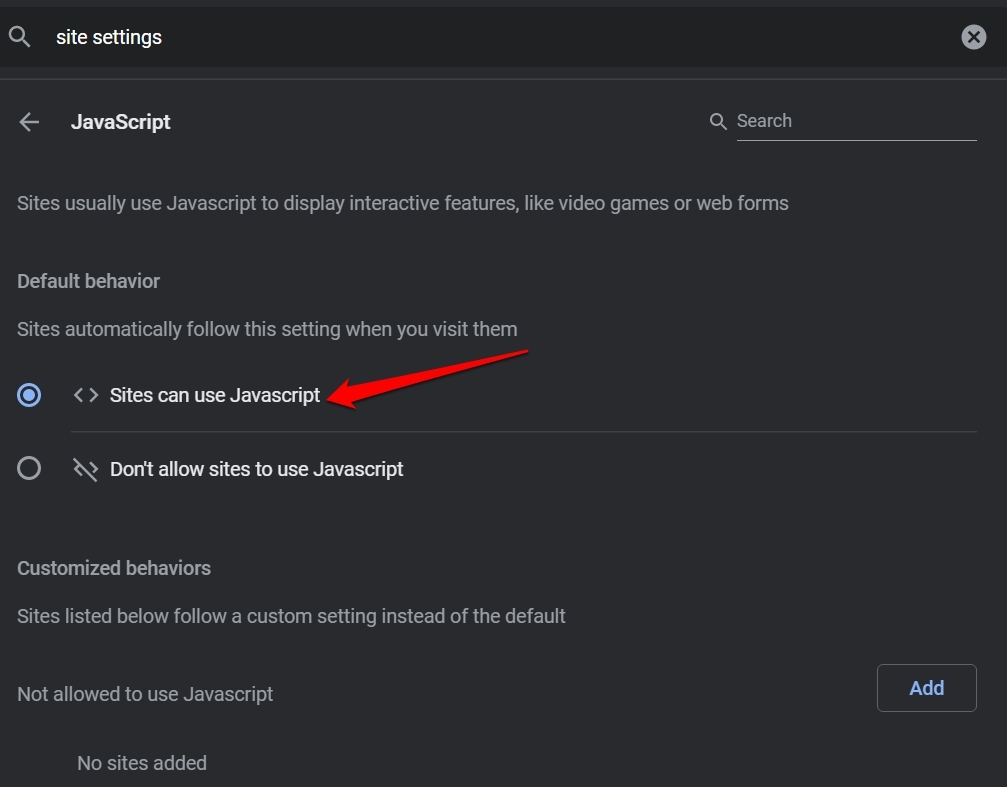This screenshot has width=1007, height=787.
Task: Click the 'JavaScript' page heading
Action: pos(121,122)
